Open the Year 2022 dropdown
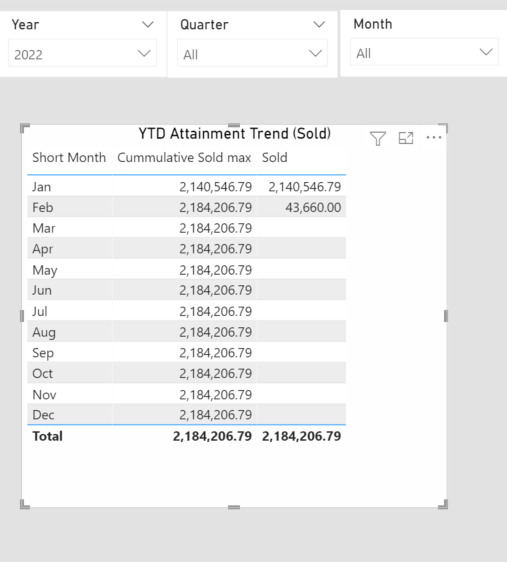 [x=82, y=54]
